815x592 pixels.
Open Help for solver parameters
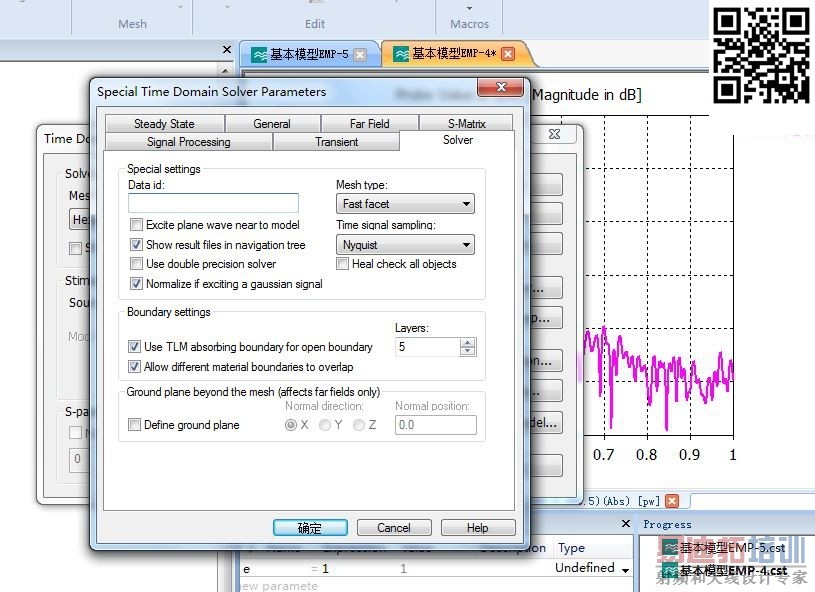point(478,528)
